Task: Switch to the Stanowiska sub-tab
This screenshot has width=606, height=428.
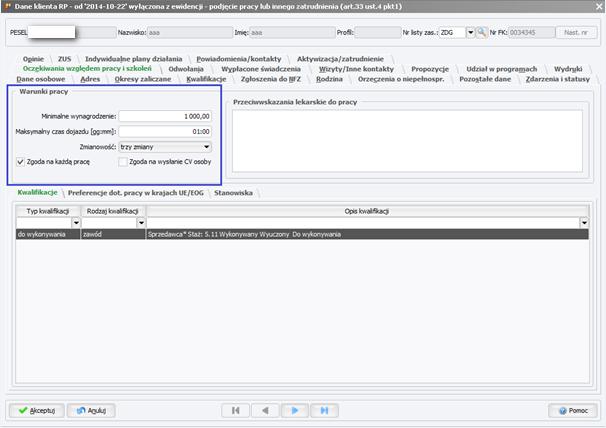Action: click(x=233, y=193)
